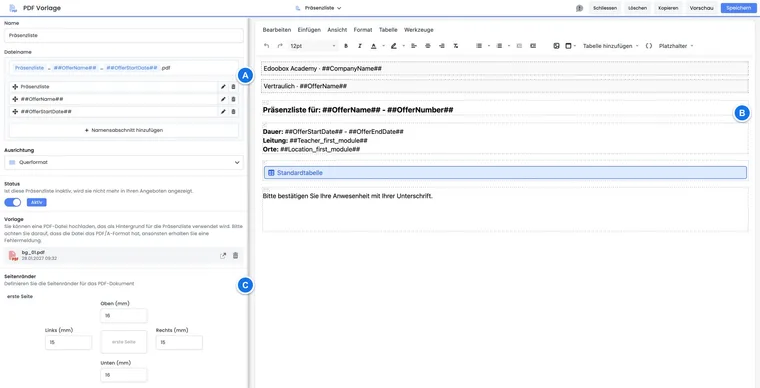Delete the ##OfferStartDate## name segment

[x=233, y=112]
